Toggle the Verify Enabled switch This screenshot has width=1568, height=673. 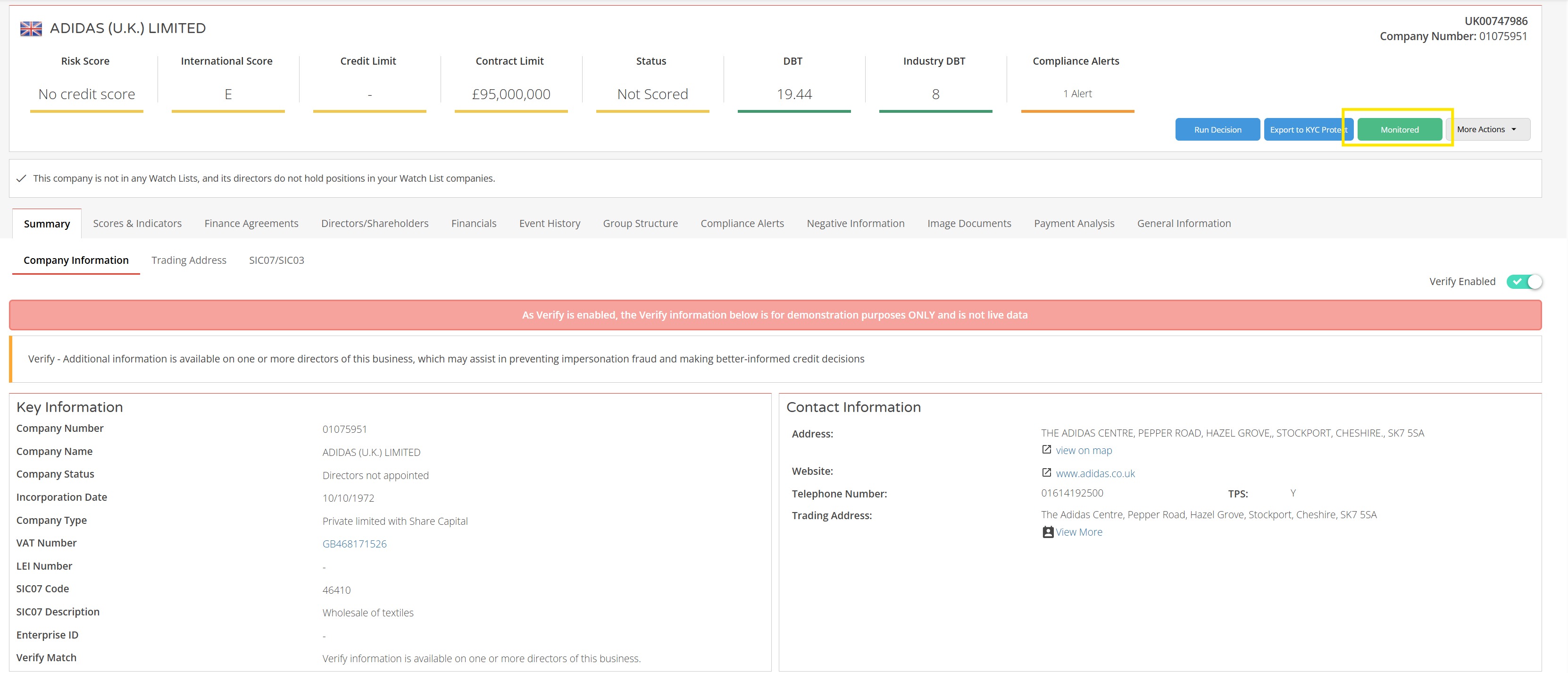pos(1524,281)
